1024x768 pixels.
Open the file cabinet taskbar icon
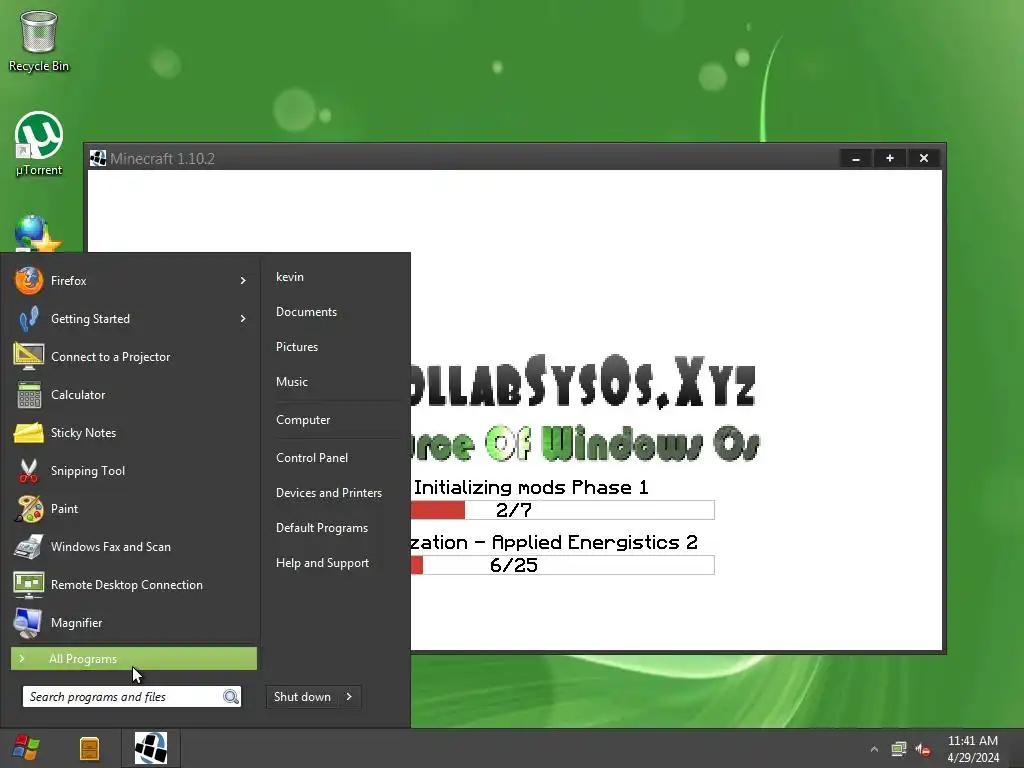tap(89, 748)
